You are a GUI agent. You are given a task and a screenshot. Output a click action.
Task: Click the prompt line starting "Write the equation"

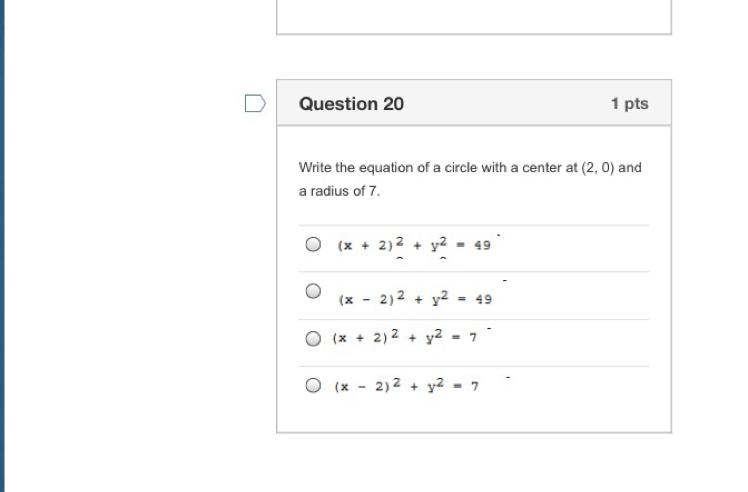(x=470, y=167)
